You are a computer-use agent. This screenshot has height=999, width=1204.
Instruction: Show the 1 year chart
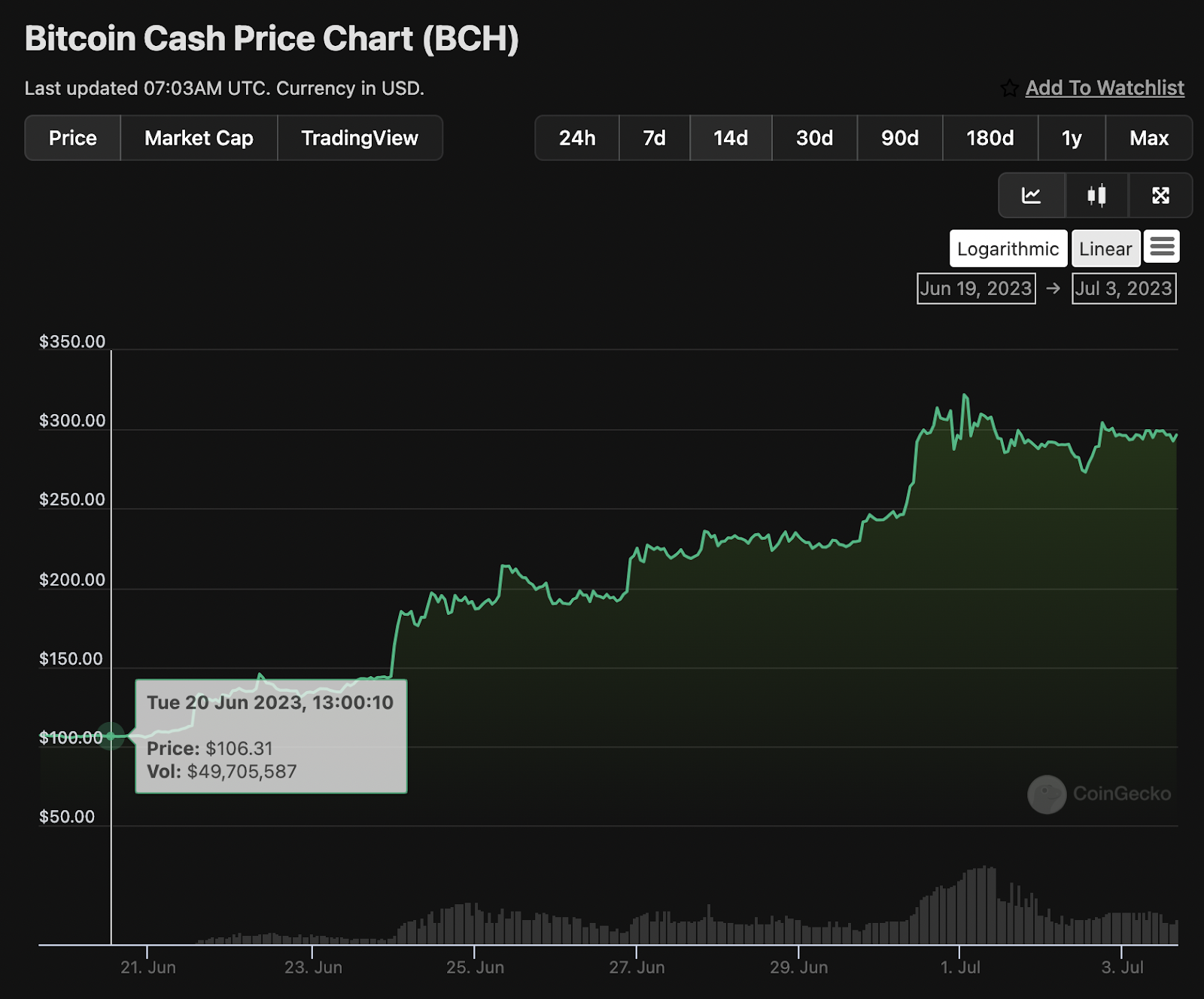coord(1072,138)
